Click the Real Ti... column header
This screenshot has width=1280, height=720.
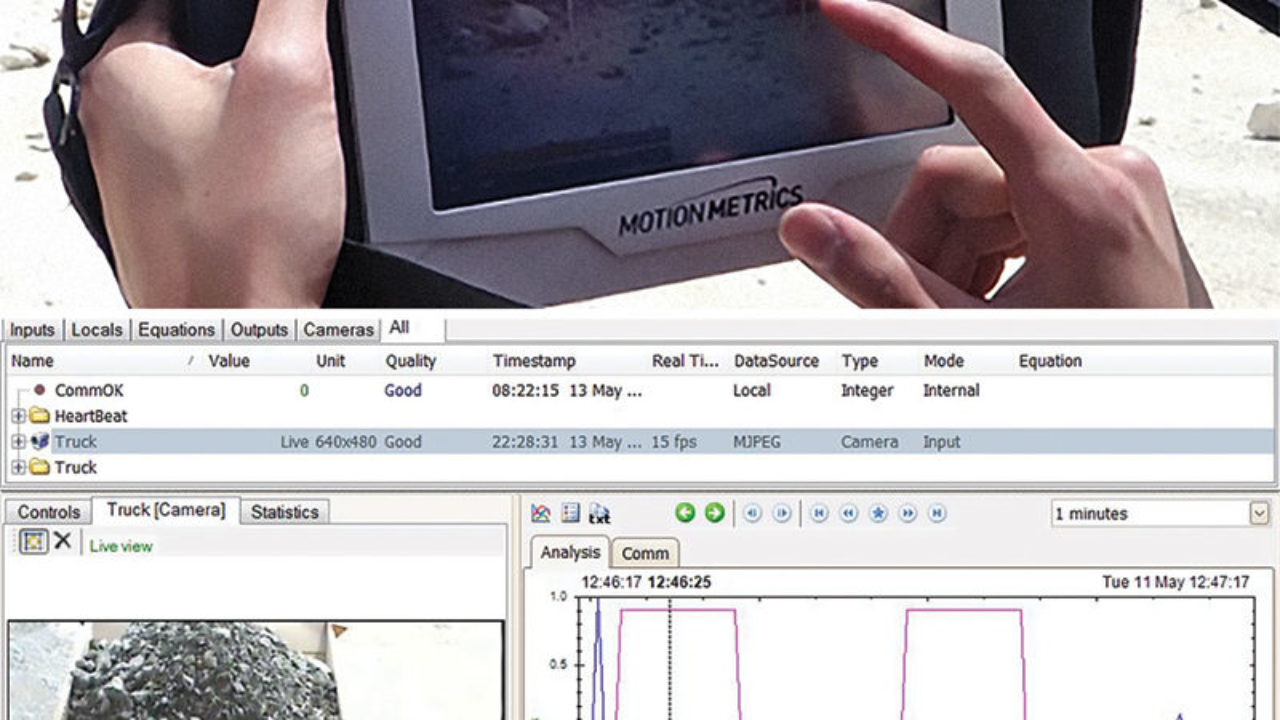685,361
